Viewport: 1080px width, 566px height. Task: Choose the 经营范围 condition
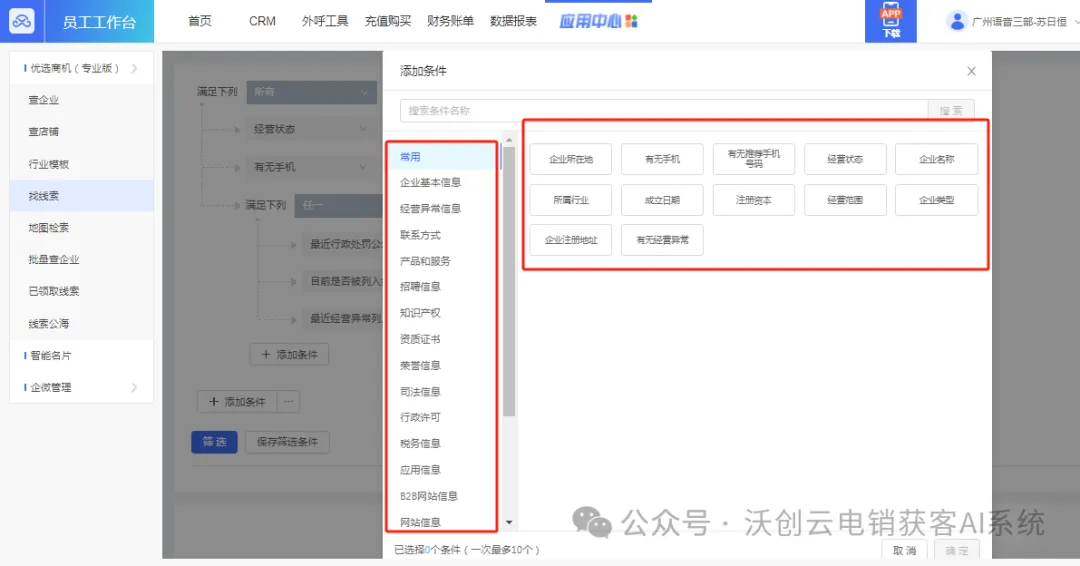point(845,200)
